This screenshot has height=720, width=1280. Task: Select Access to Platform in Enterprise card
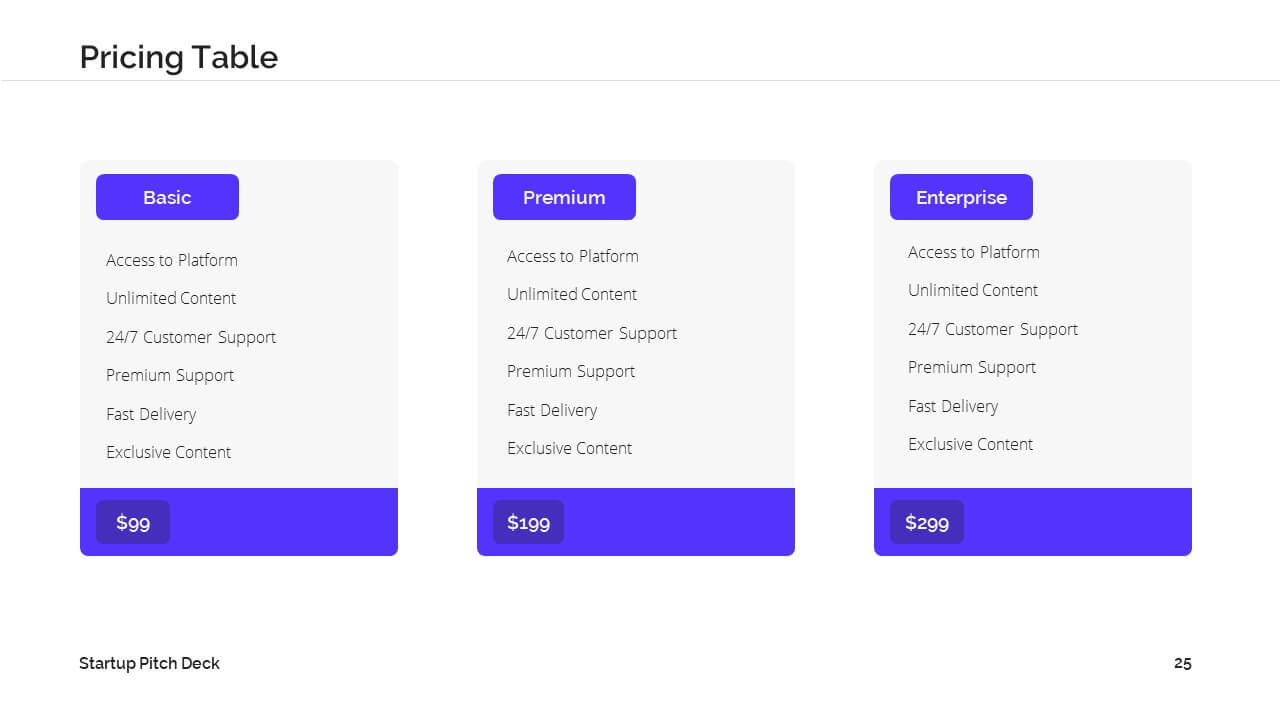[x=974, y=252]
